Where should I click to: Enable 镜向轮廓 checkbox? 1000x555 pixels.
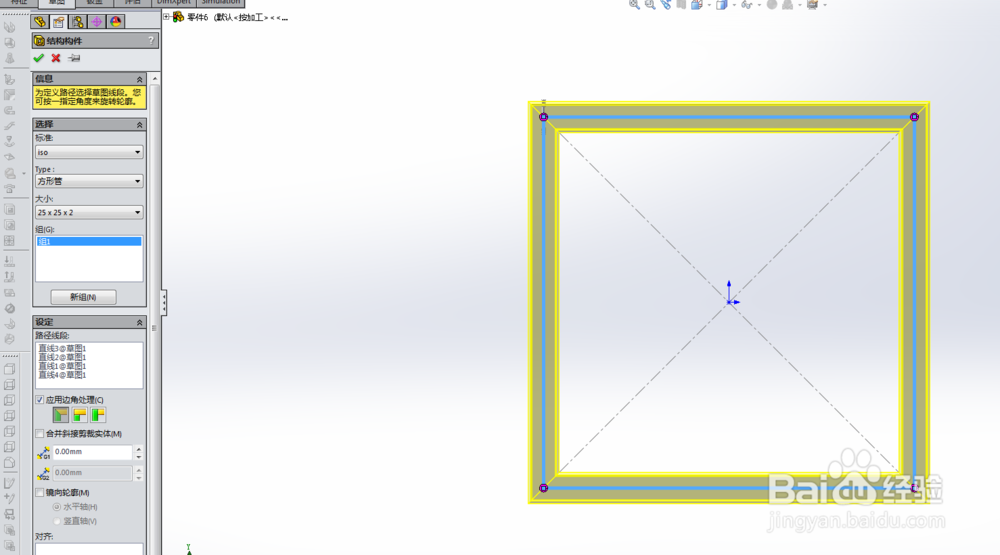(x=40, y=492)
